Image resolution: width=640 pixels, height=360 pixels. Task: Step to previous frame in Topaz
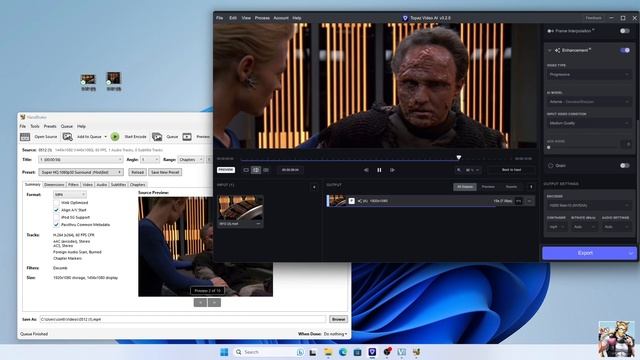click(x=366, y=170)
